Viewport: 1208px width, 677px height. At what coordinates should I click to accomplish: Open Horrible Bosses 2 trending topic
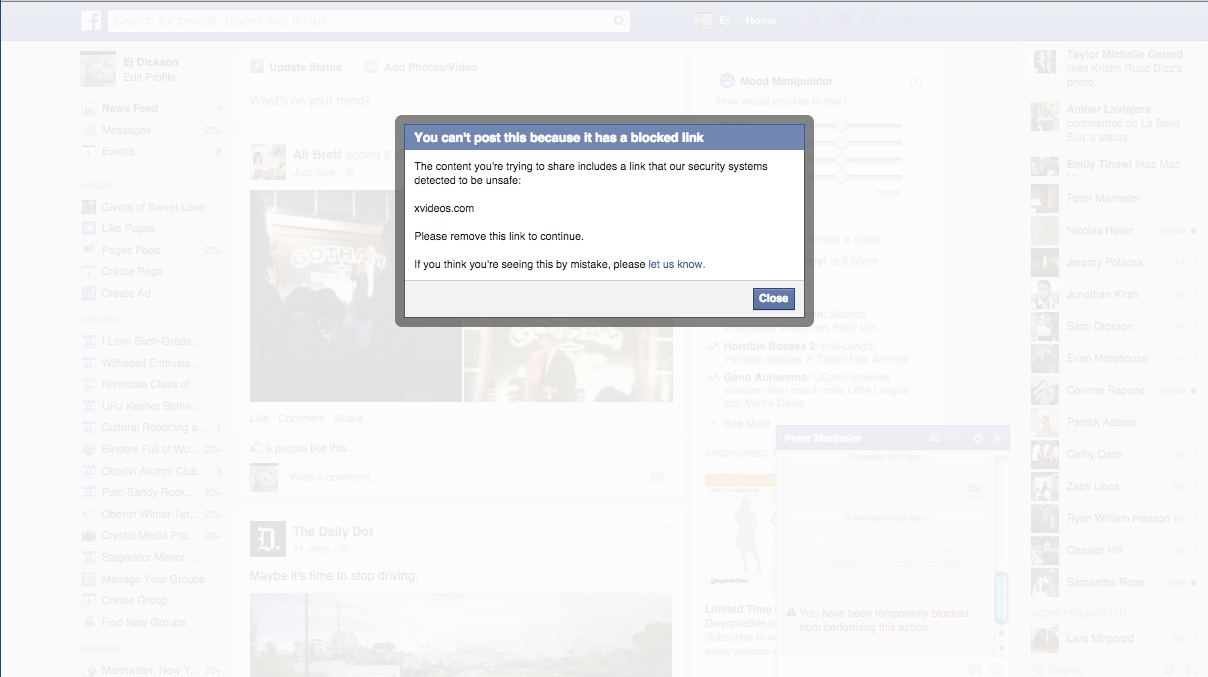tap(767, 346)
